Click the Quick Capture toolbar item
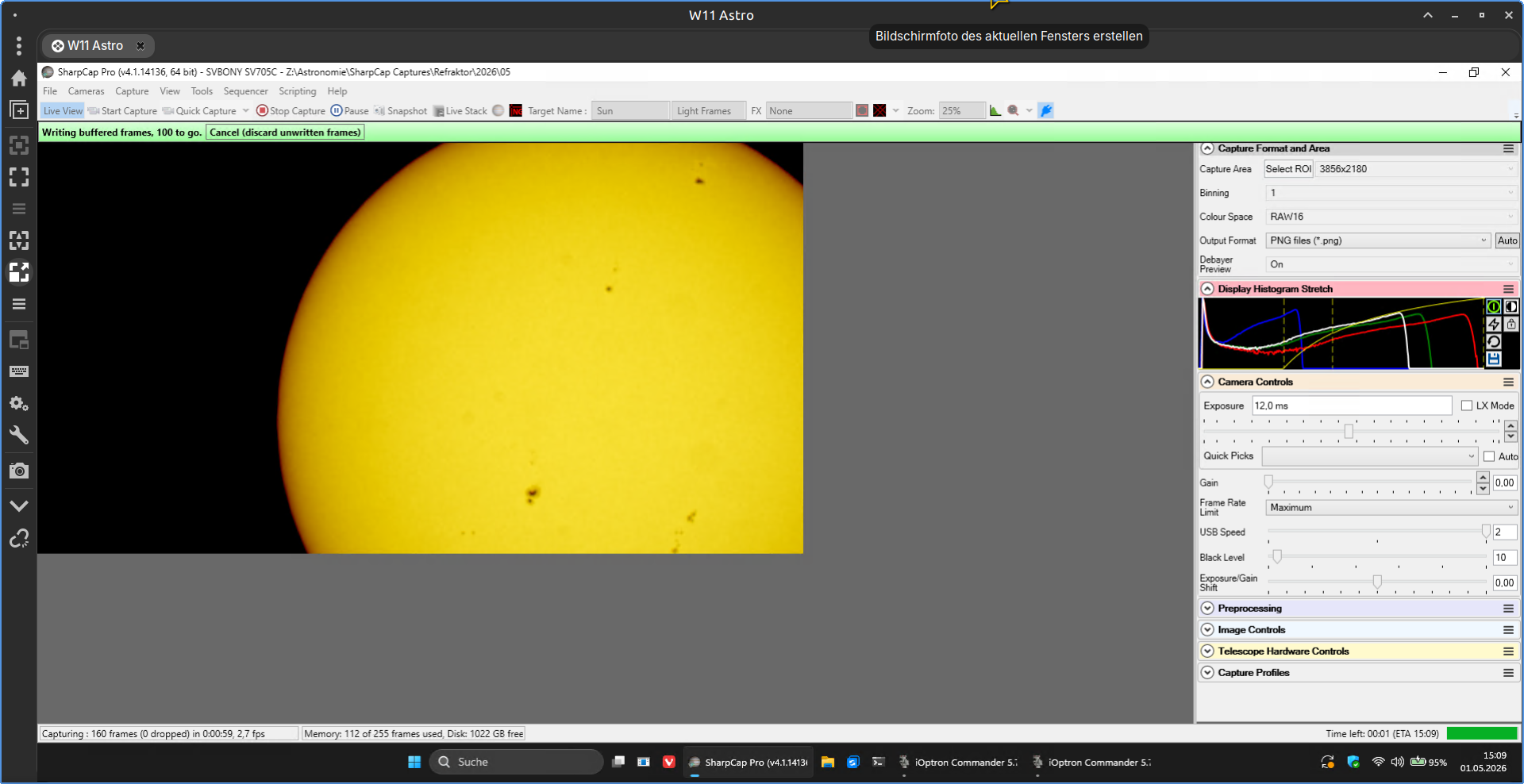This screenshot has height=784, width=1524. point(199,111)
